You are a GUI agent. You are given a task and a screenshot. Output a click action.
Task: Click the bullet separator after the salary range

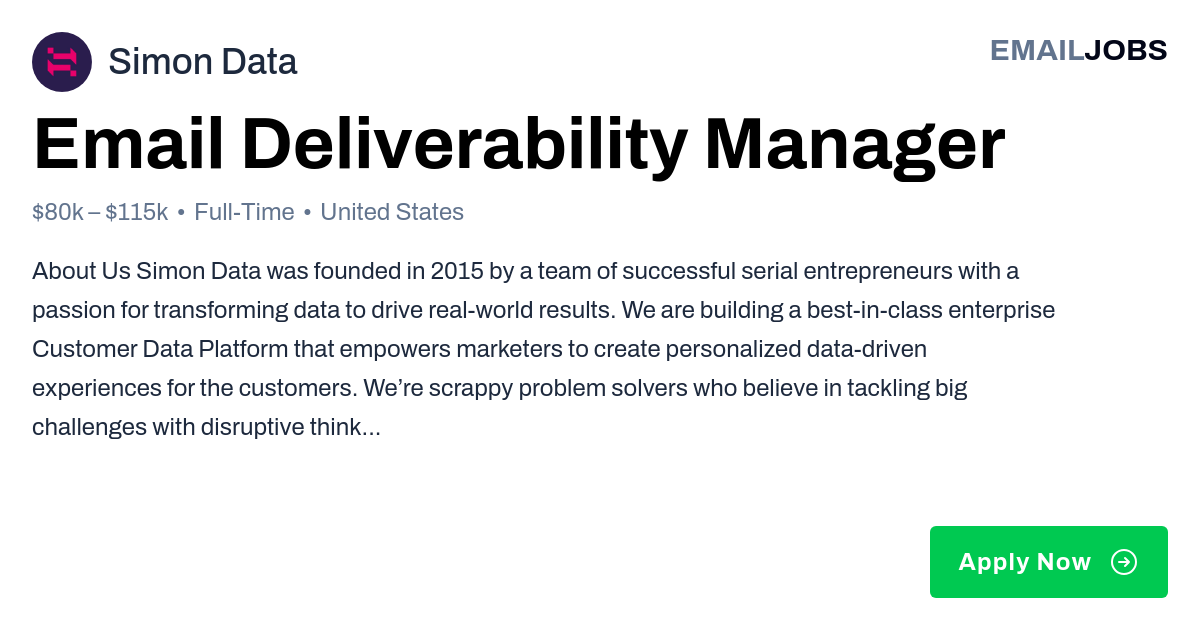(x=181, y=213)
